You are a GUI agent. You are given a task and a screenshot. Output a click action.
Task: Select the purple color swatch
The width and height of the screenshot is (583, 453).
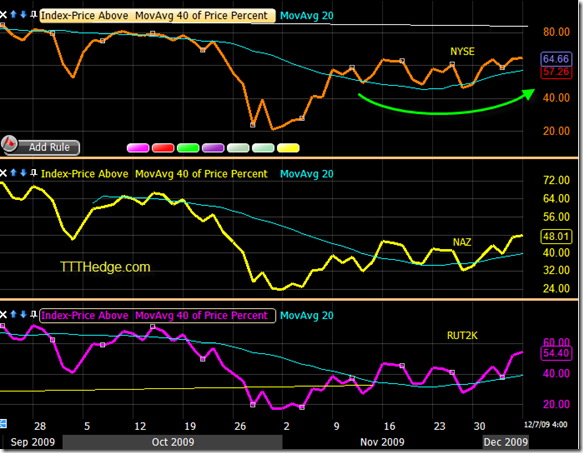click(x=213, y=148)
